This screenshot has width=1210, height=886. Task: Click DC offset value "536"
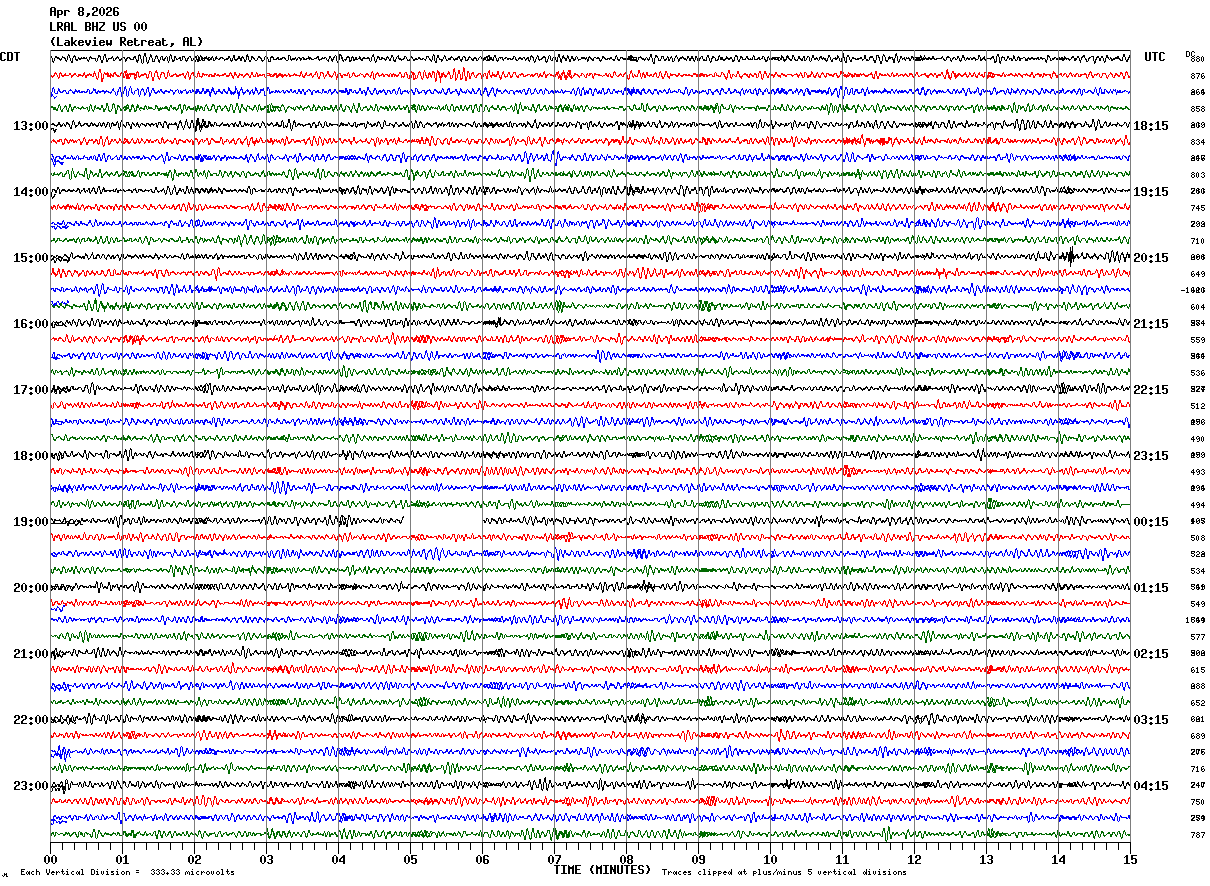pyautogui.click(x=1197, y=373)
